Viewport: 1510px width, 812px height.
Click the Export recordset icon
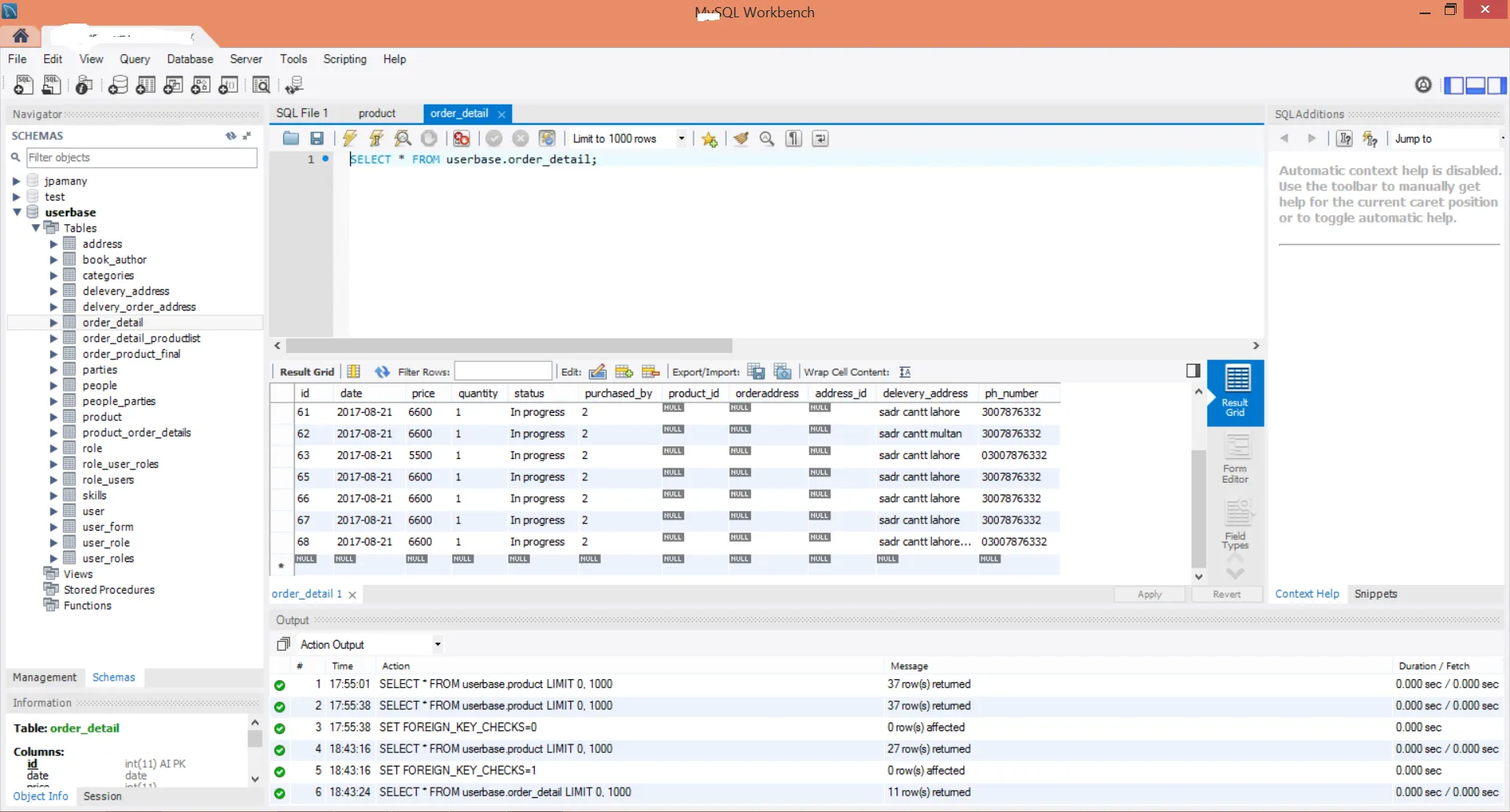click(756, 372)
